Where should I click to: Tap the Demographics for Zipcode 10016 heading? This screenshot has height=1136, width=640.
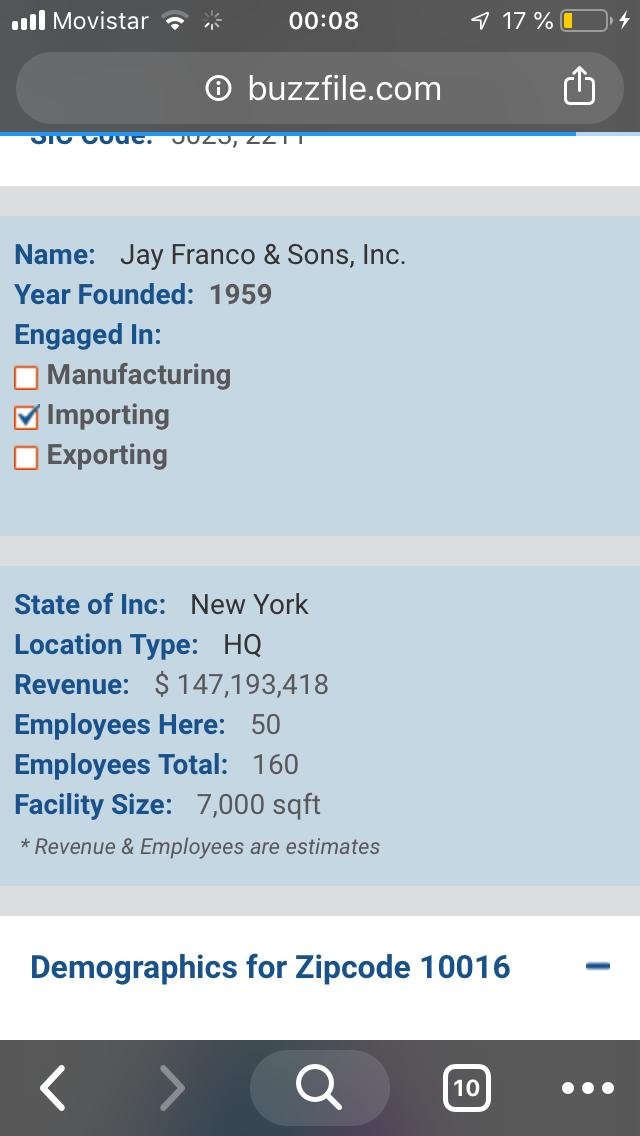click(x=270, y=967)
